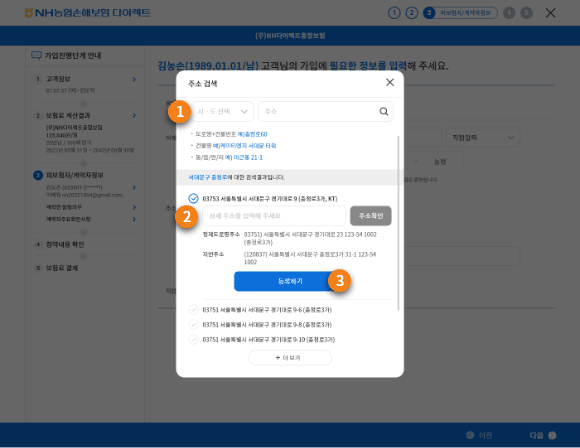Viewport: 580px width, 448px height.
Task: Click the address search input field
Action: (326, 111)
